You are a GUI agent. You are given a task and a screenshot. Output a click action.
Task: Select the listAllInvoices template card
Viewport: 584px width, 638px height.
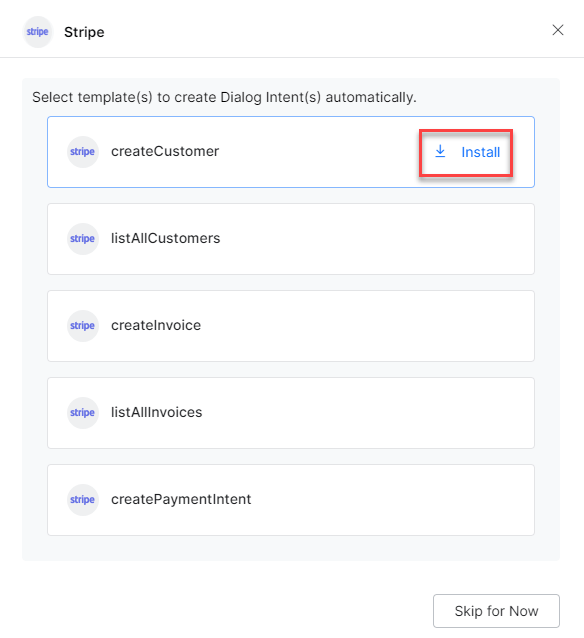pos(291,413)
